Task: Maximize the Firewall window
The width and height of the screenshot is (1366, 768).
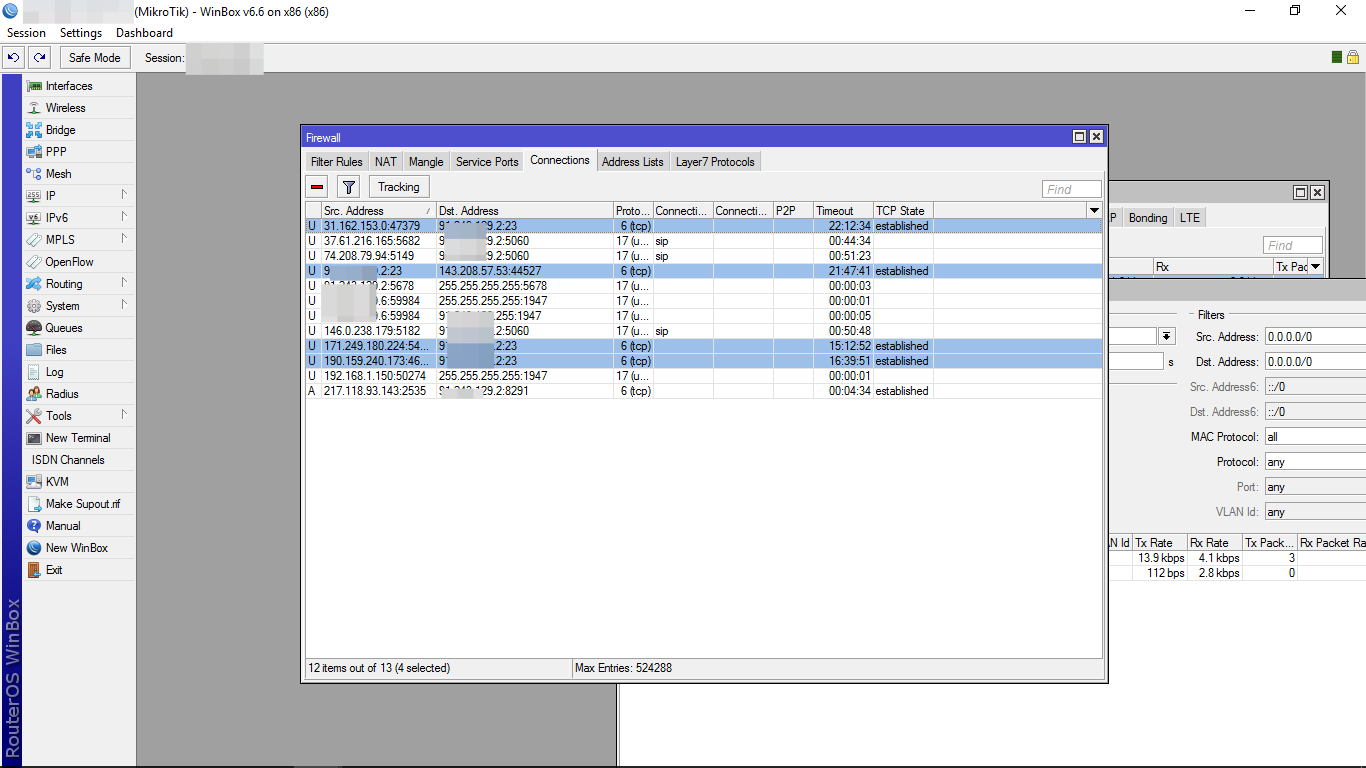Action: tap(1079, 137)
